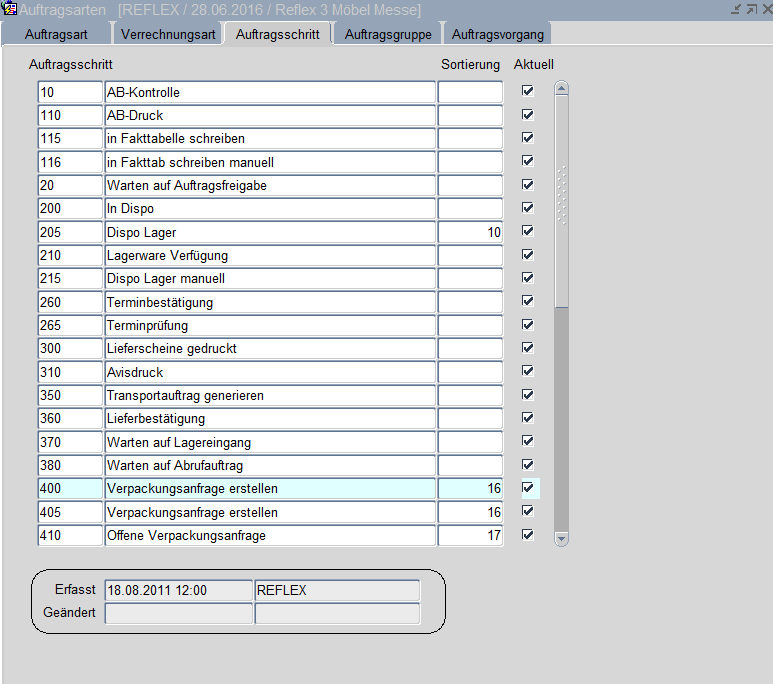Toggle Aktuell checkbox for Offene Verpackungsanfrage
The image size is (773, 684).
click(528, 535)
